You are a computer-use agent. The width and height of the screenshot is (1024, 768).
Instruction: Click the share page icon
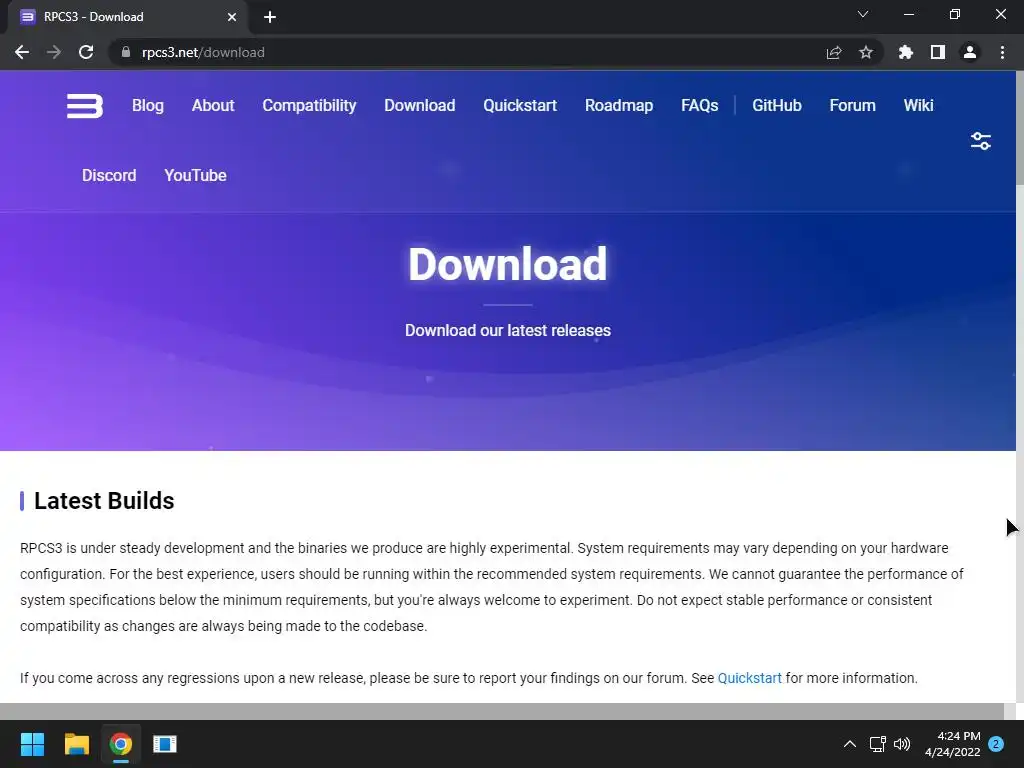[x=833, y=52]
